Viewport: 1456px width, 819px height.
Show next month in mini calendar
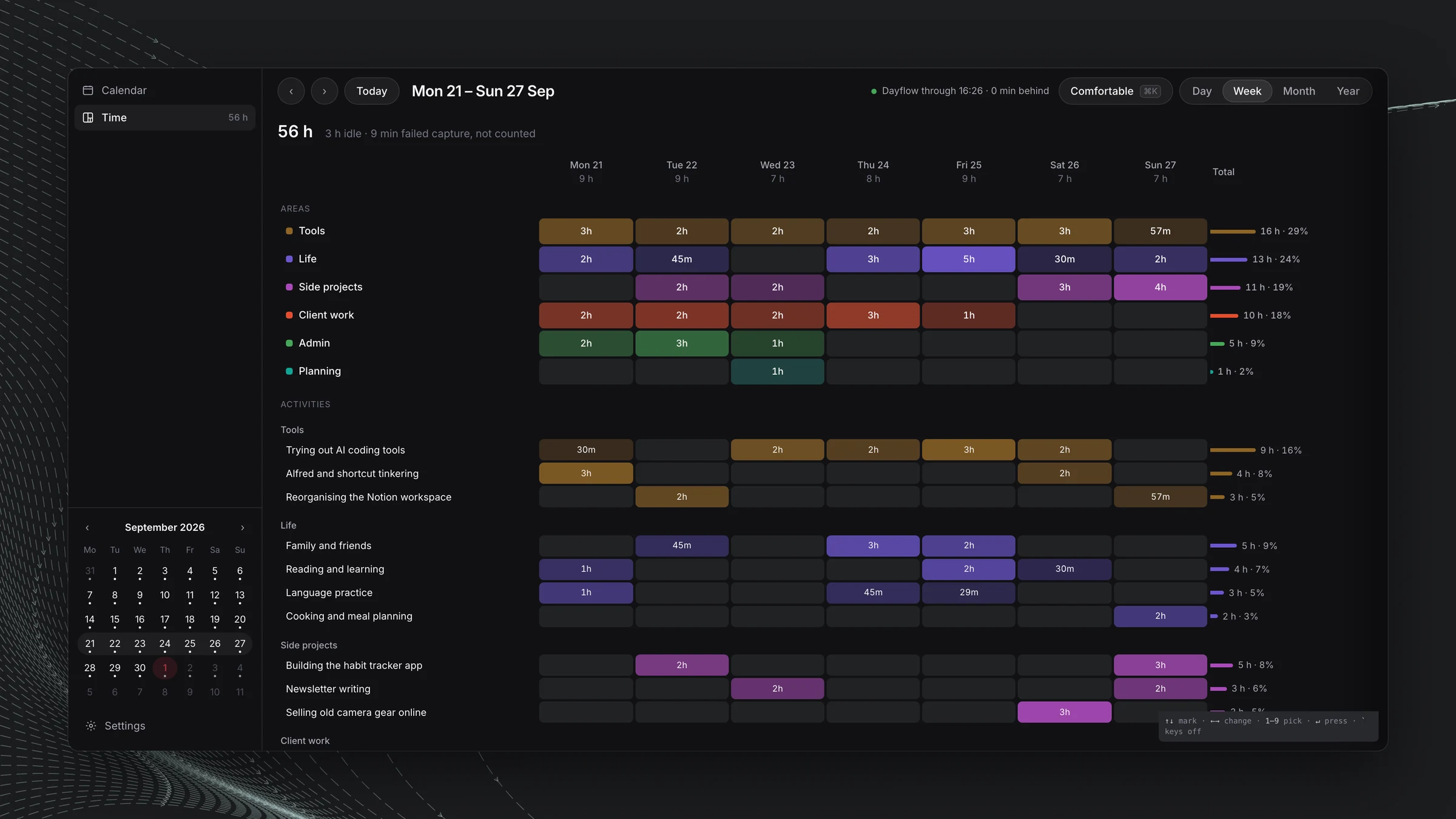[x=243, y=528]
